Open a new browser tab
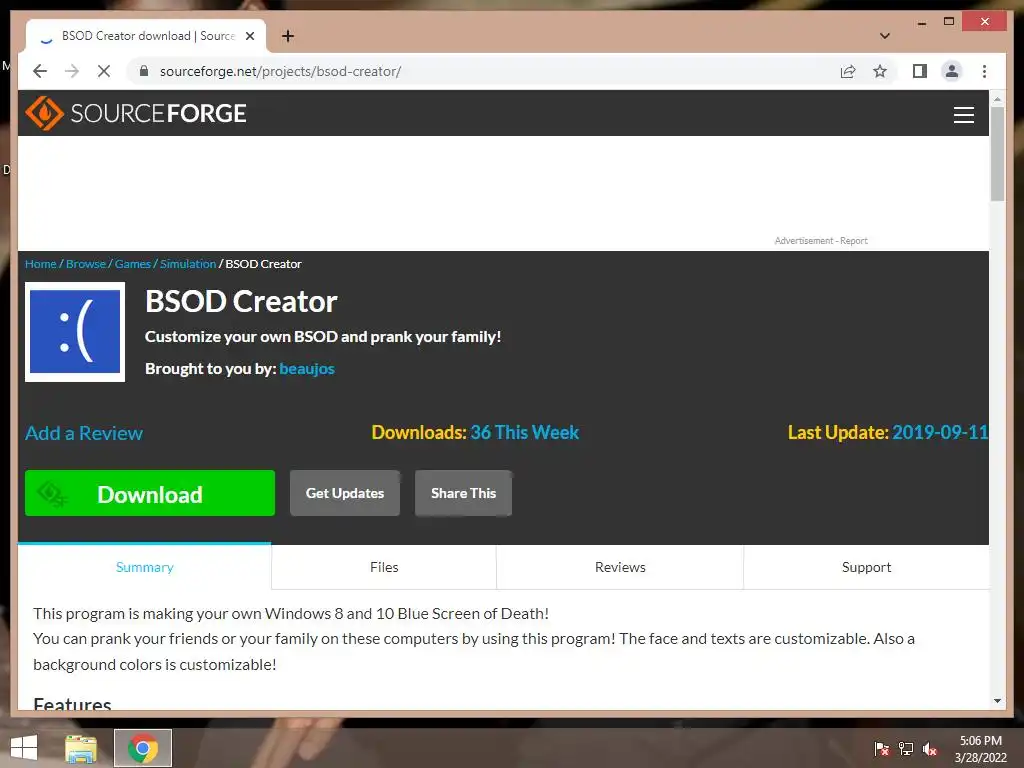The height and width of the screenshot is (768, 1024). (288, 36)
